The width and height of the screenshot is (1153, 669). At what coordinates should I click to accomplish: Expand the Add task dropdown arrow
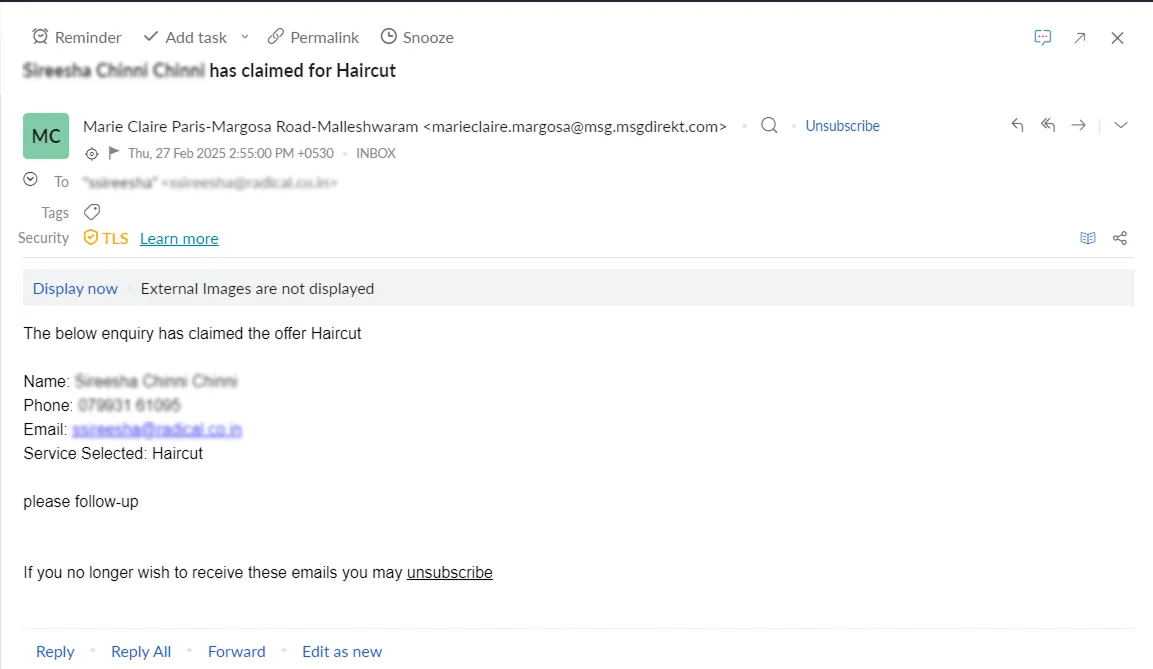pos(245,37)
